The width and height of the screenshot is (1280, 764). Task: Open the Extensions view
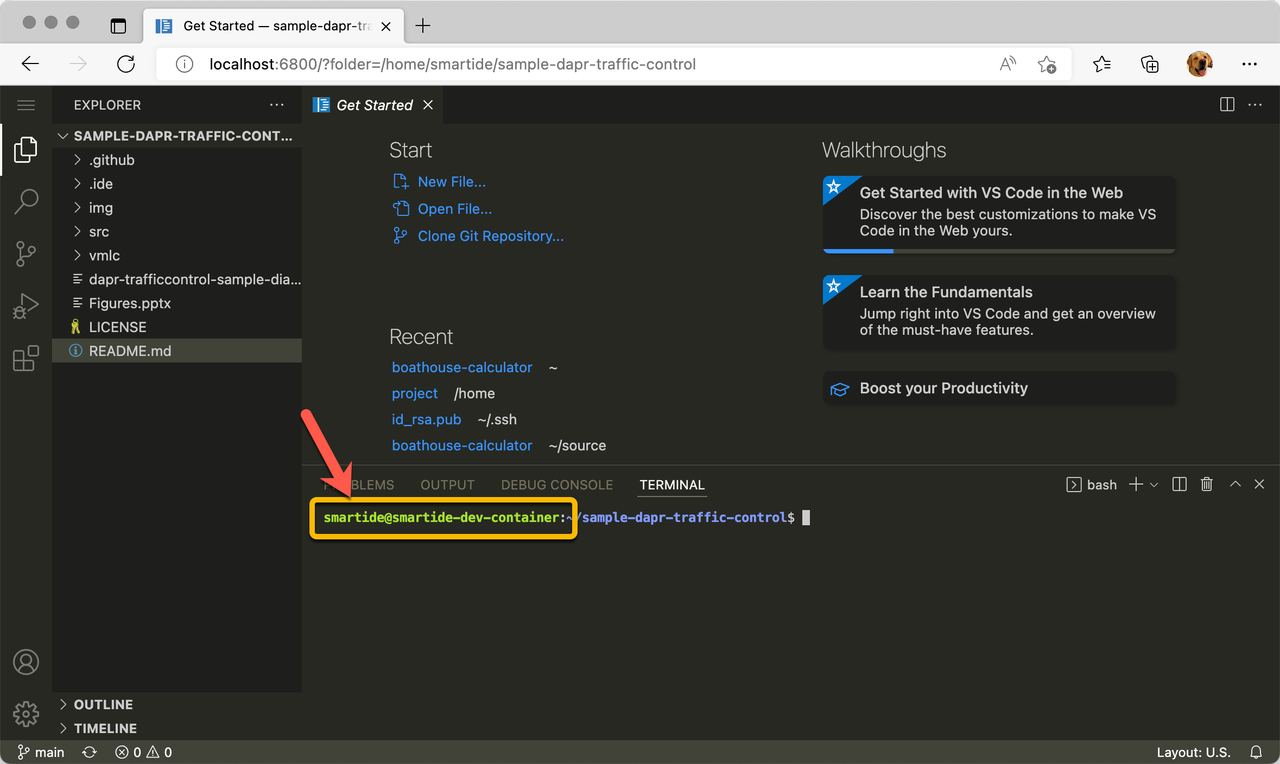pos(26,358)
